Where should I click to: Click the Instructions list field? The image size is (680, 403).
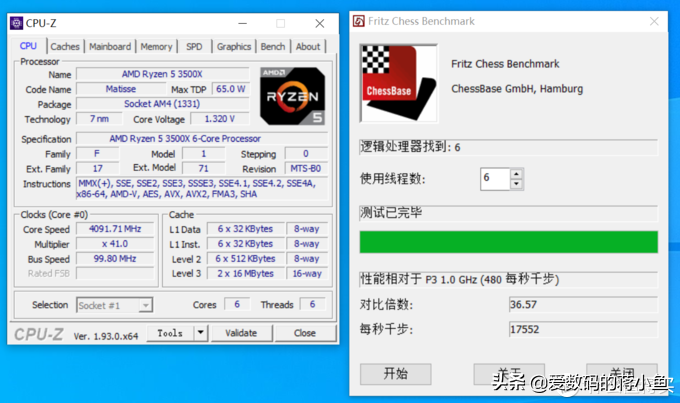(x=202, y=189)
